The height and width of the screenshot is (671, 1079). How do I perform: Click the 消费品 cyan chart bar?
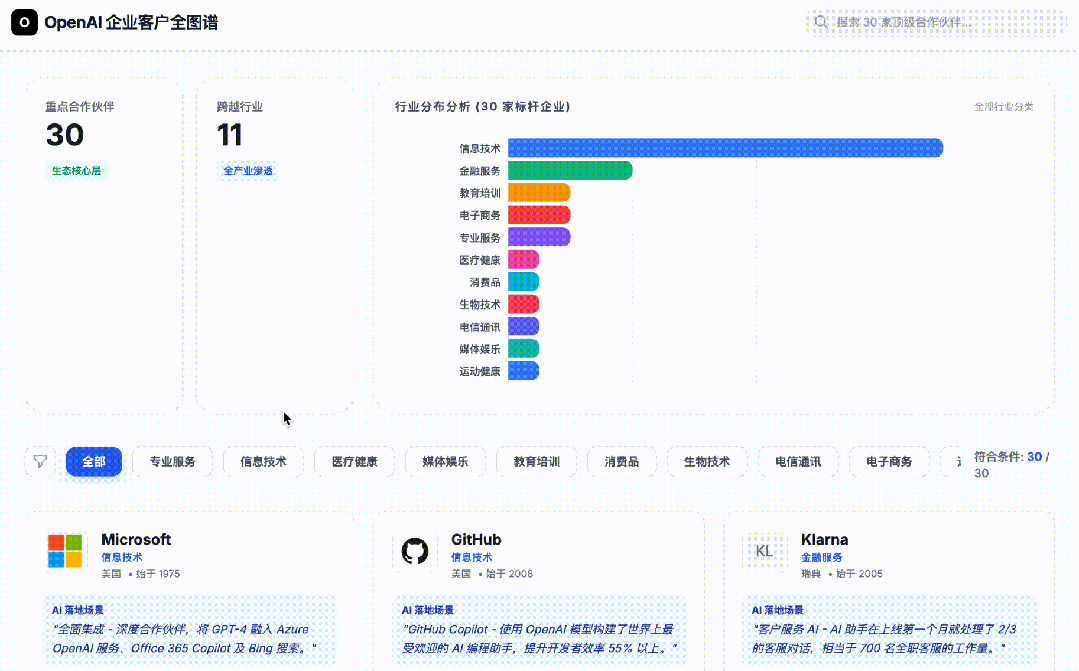pos(524,282)
